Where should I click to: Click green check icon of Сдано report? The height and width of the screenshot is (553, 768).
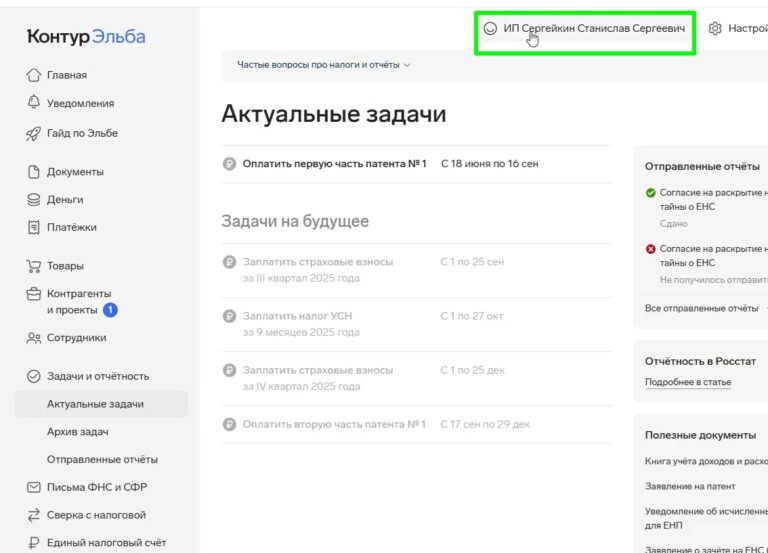point(650,193)
